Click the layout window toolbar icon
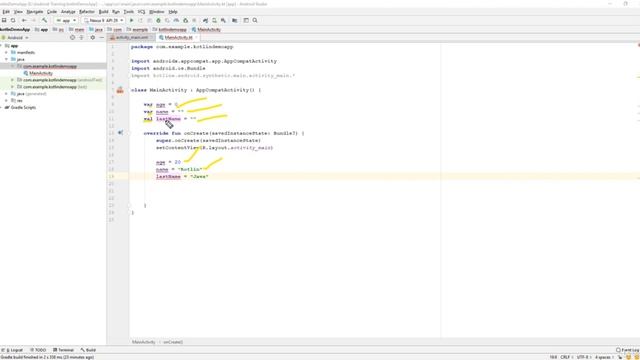This screenshot has width=640, height=360. (246, 20)
